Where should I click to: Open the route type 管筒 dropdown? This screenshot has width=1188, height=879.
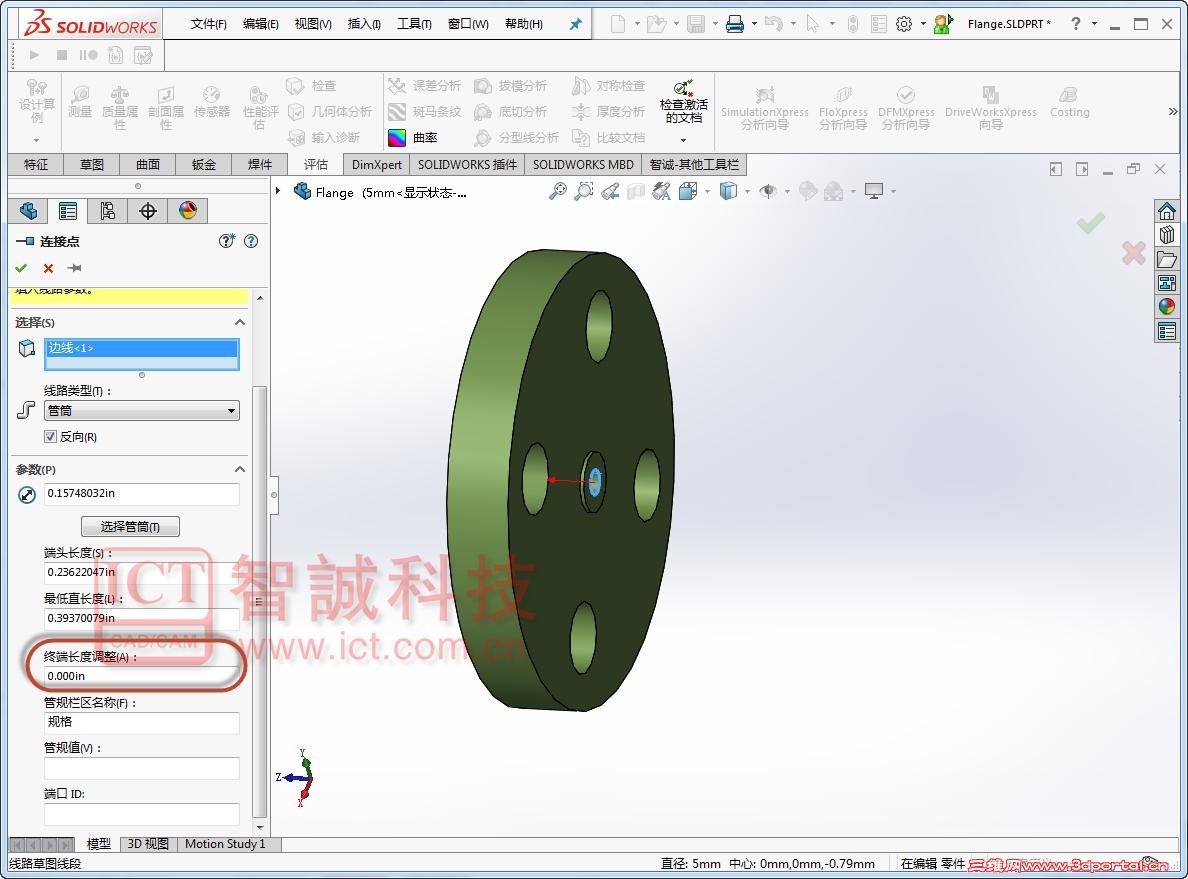click(x=142, y=411)
